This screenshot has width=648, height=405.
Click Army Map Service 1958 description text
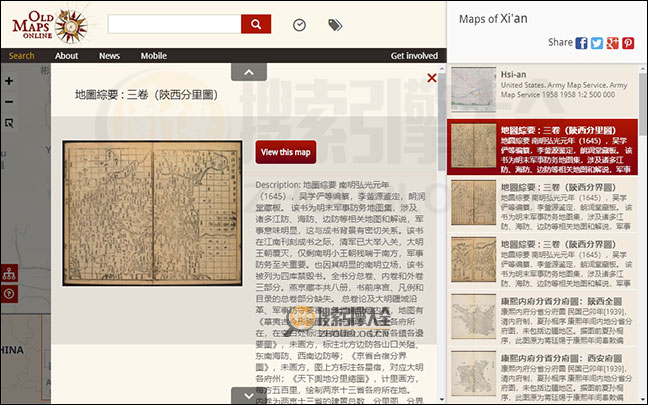[x=564, y=90]
